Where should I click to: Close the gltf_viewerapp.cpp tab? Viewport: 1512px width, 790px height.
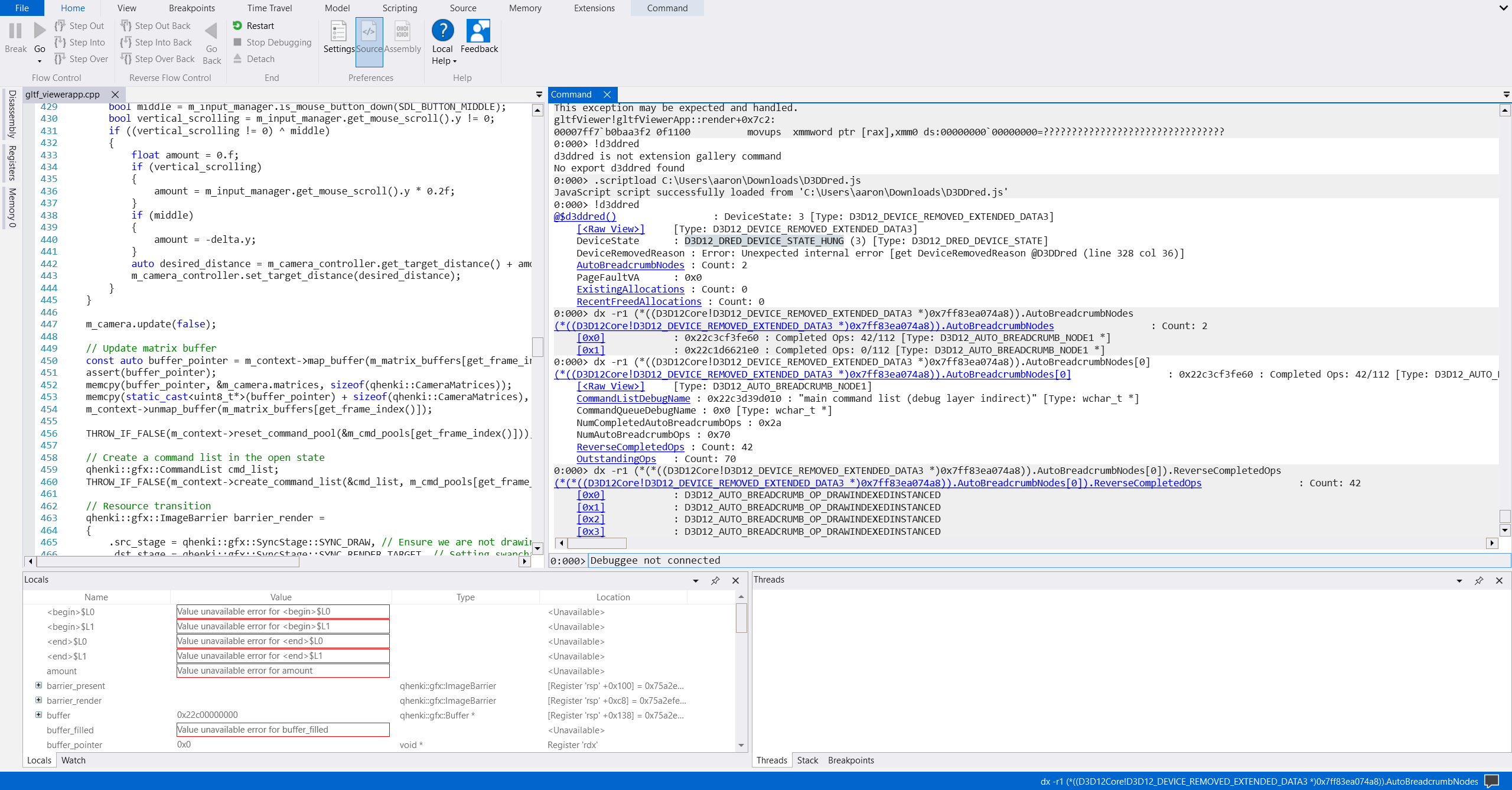tap(115, 95)
